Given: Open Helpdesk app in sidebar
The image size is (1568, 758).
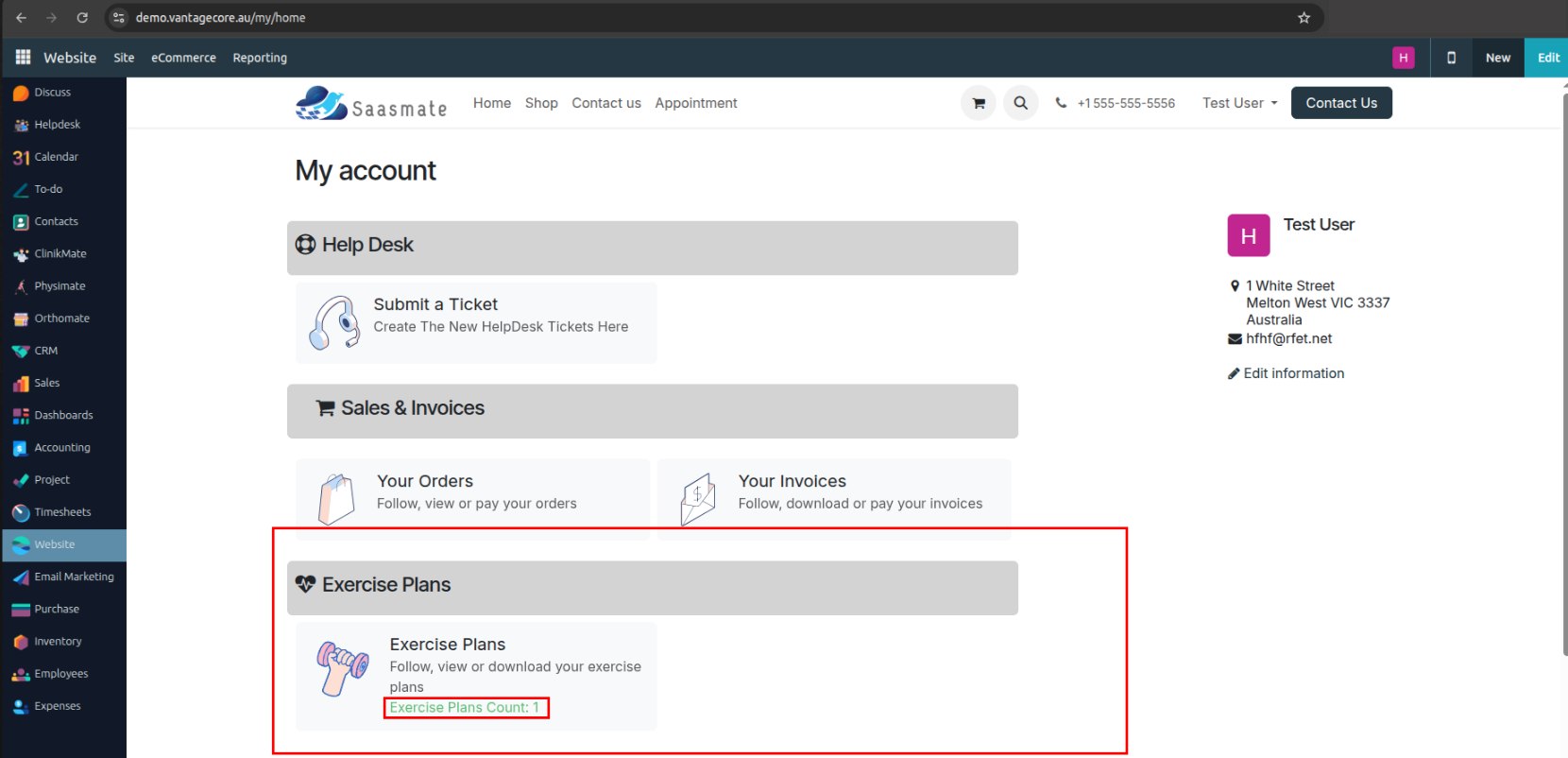Looking at the screenshot, I should [57, 125].
